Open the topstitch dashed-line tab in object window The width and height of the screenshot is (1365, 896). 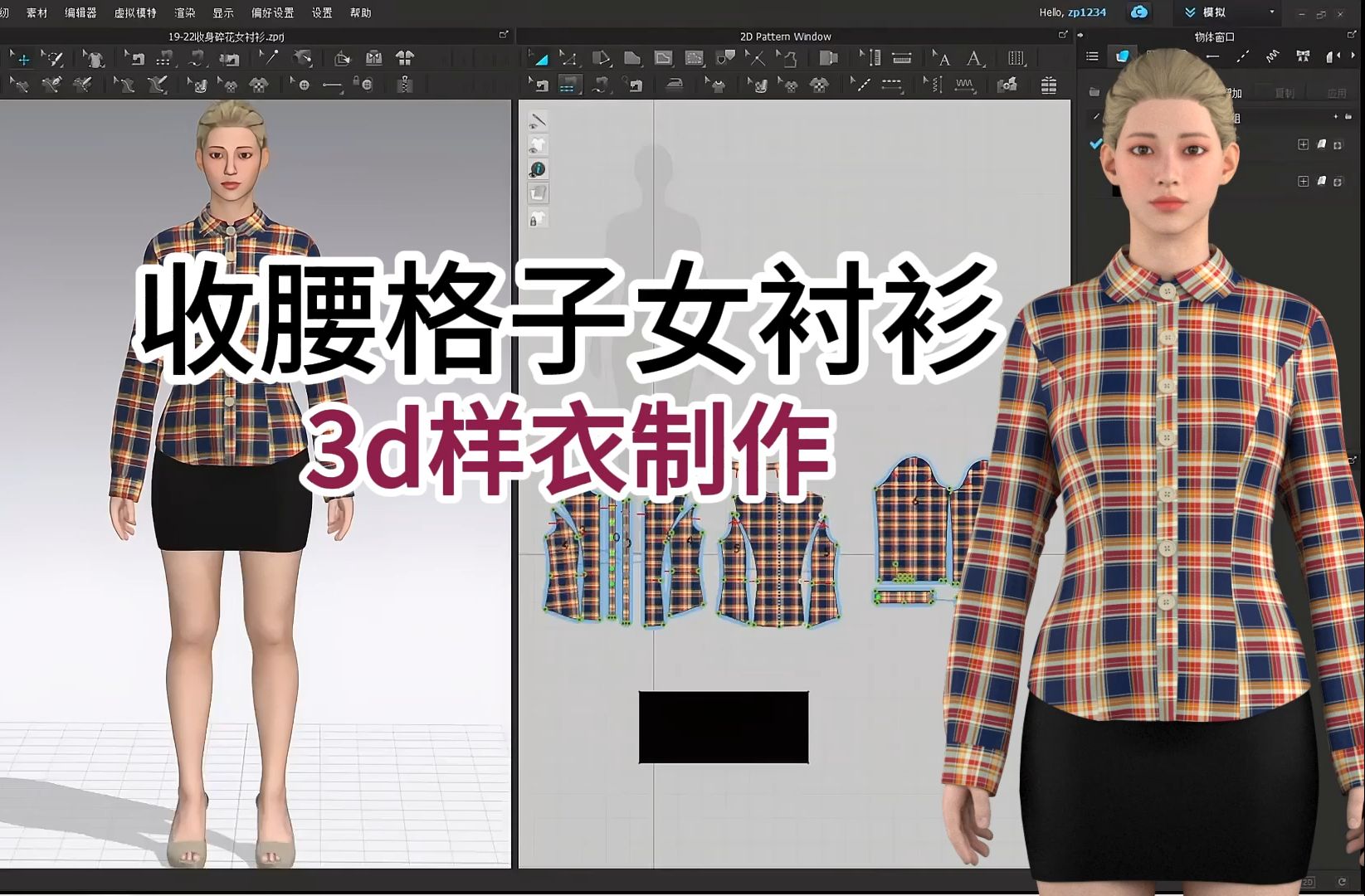[1242, 56]
